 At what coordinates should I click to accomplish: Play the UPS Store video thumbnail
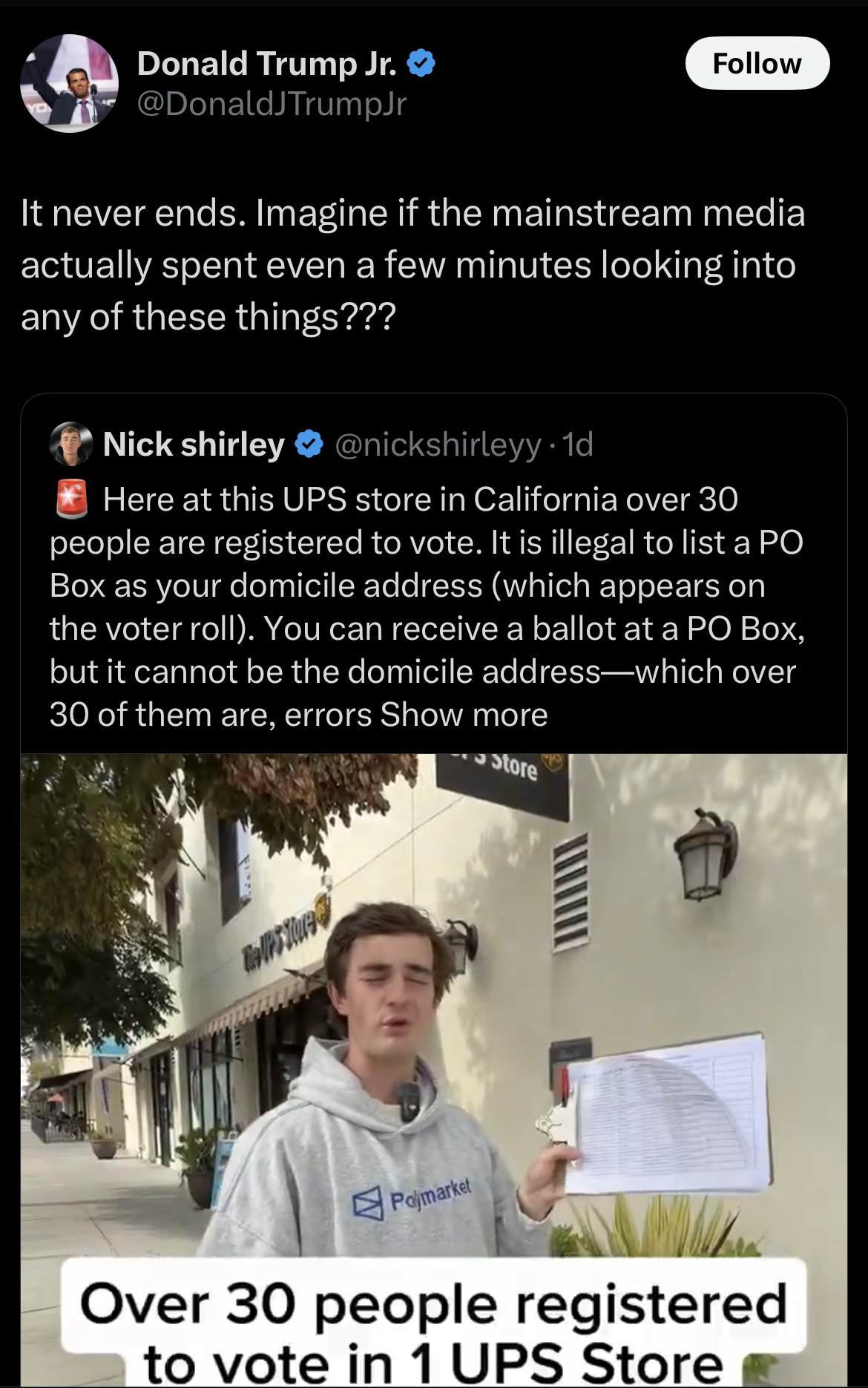(x=433, y=1039)
